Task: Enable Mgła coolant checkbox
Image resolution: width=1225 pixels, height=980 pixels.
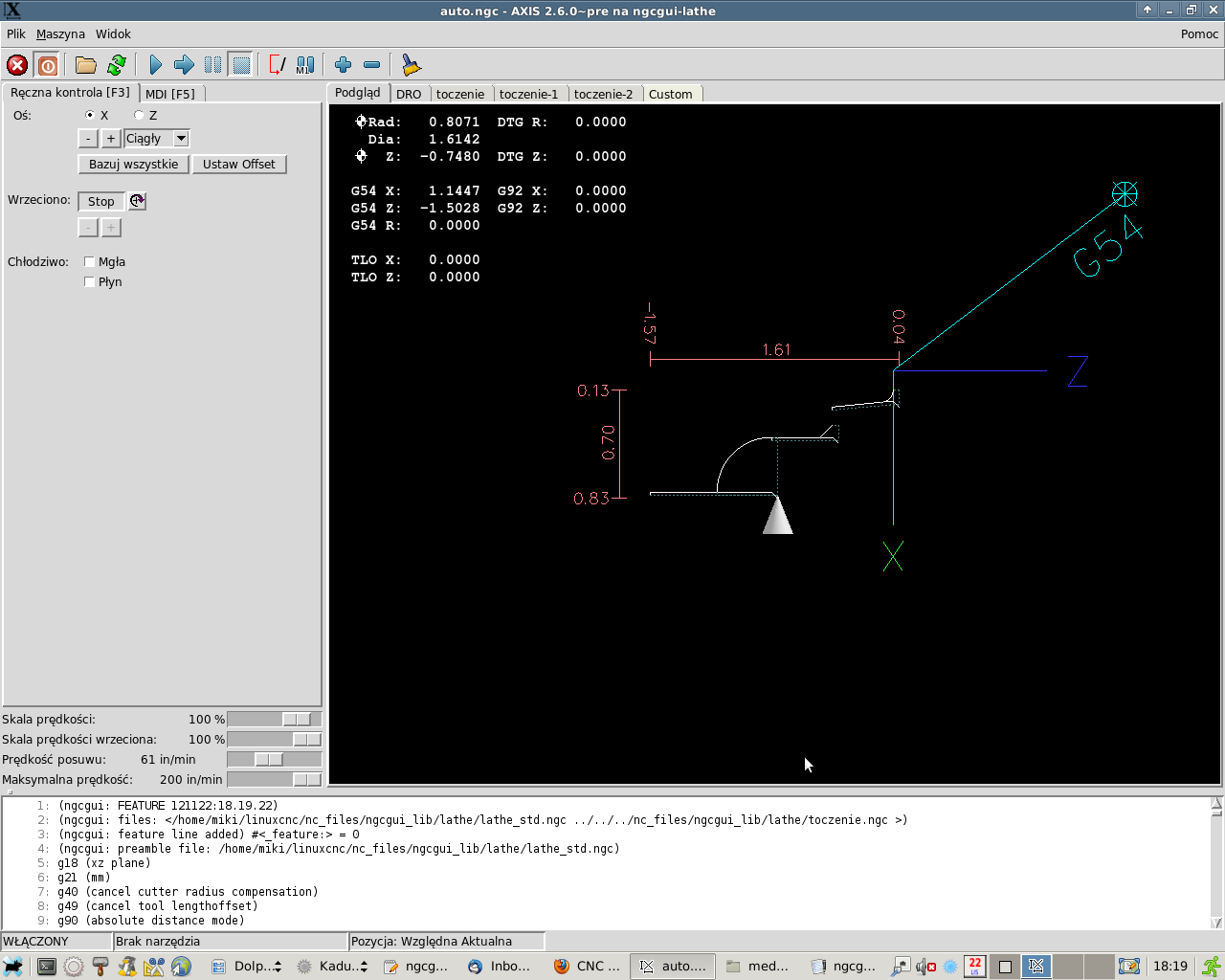Action: coord(89,261)
